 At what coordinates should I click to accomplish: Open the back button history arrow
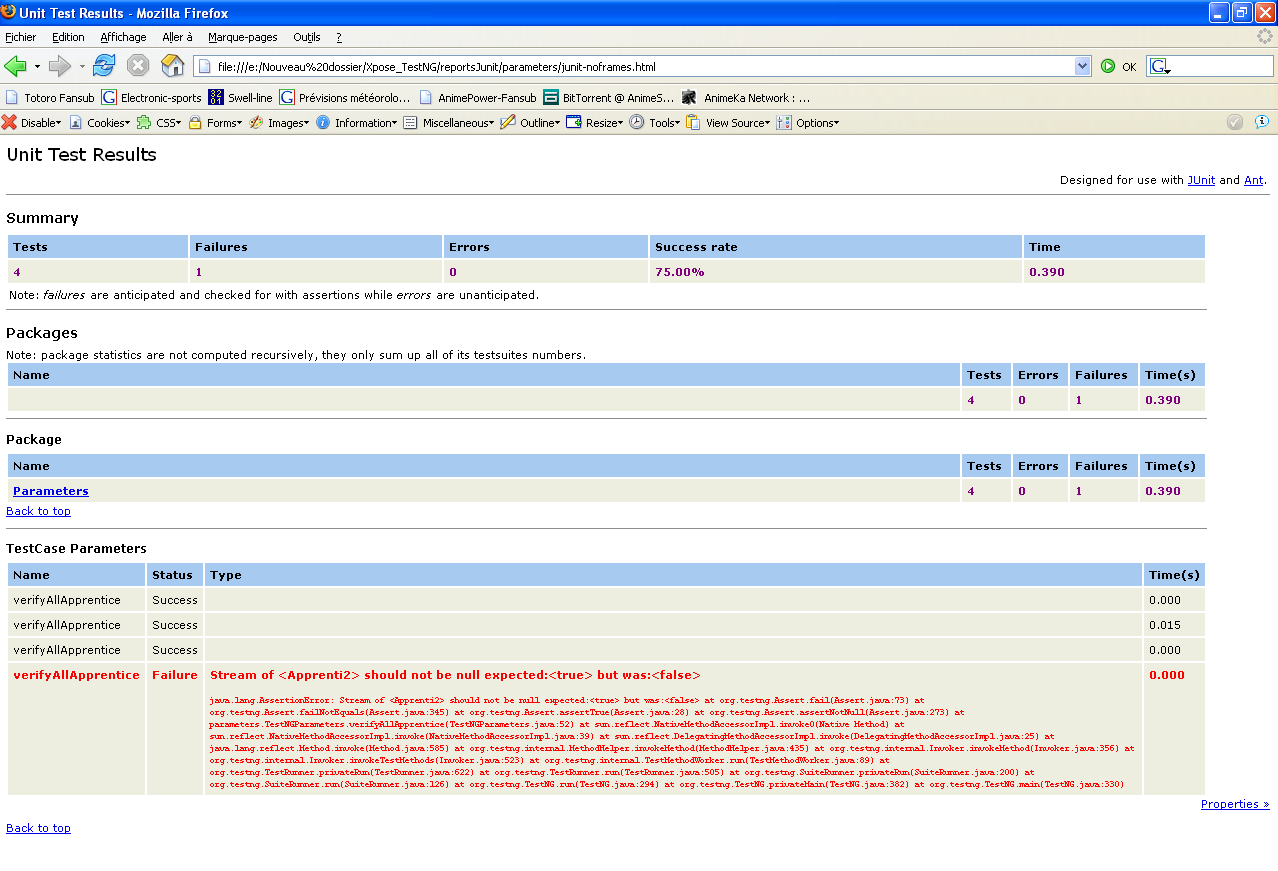[x=38, y=67]
